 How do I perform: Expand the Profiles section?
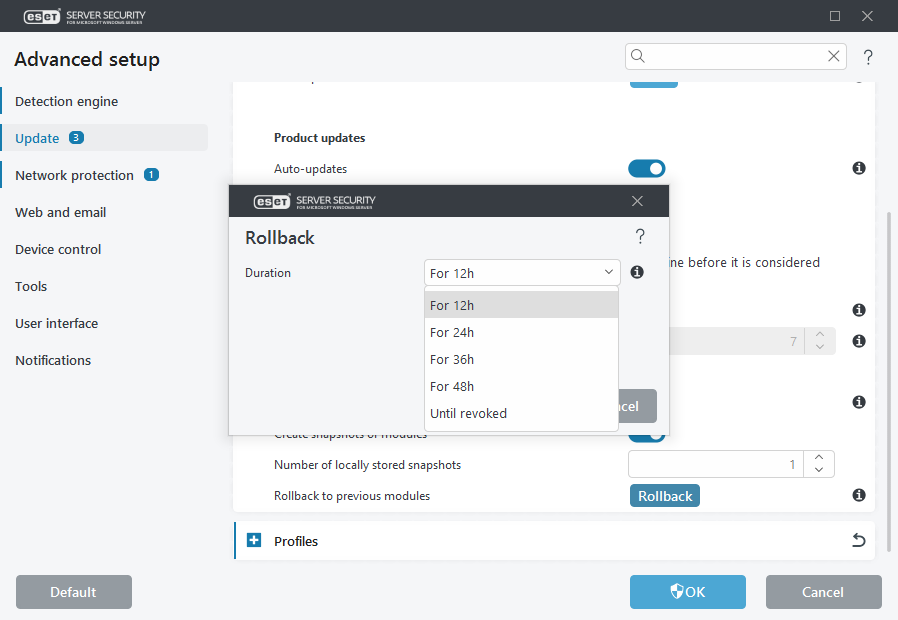[253, 541]
